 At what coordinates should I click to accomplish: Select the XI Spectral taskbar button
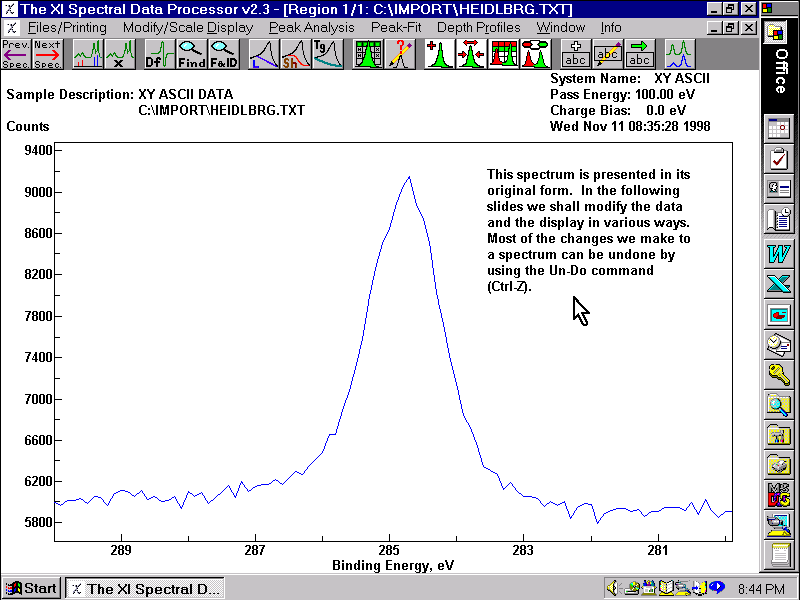point(144,588)
